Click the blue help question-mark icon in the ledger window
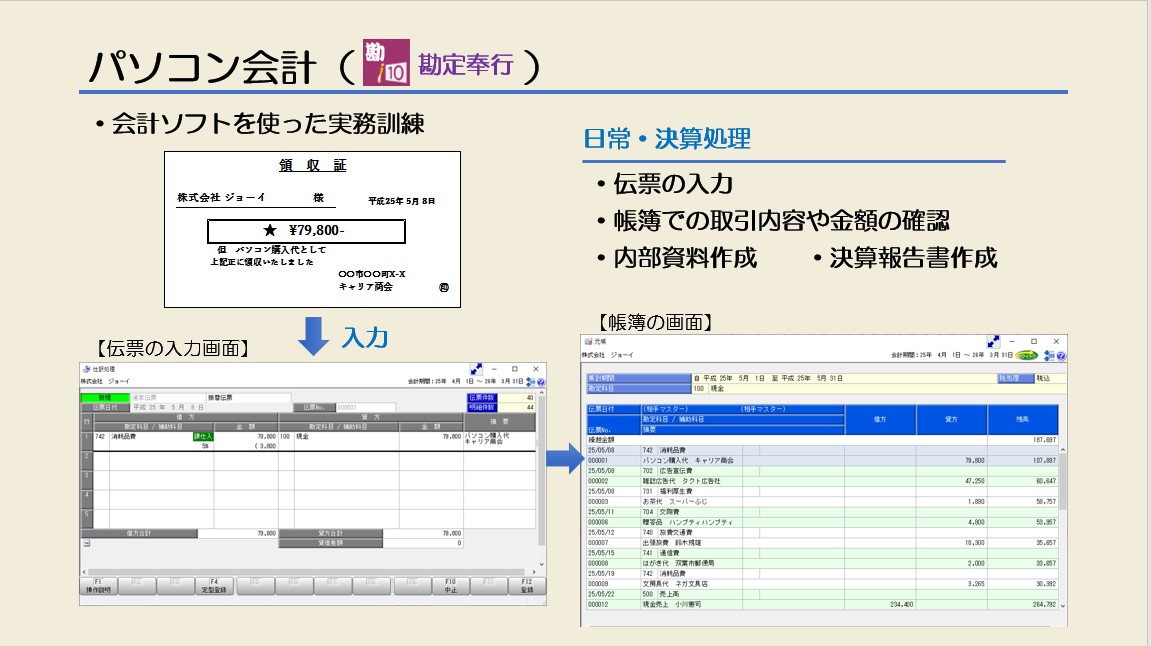This screenshot has height=646, width=1151. coord(1061,355)
